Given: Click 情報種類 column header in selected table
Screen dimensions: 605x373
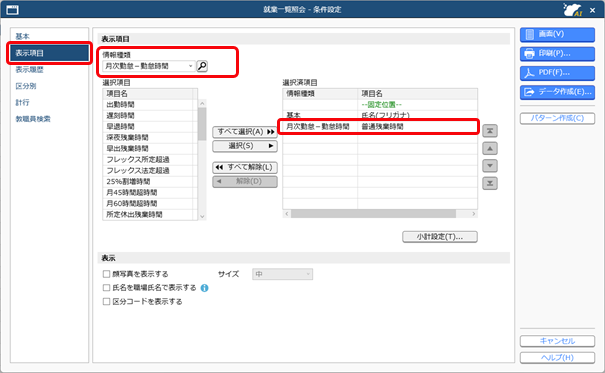Looking at the screenshot, I should (x=320, y=94).
